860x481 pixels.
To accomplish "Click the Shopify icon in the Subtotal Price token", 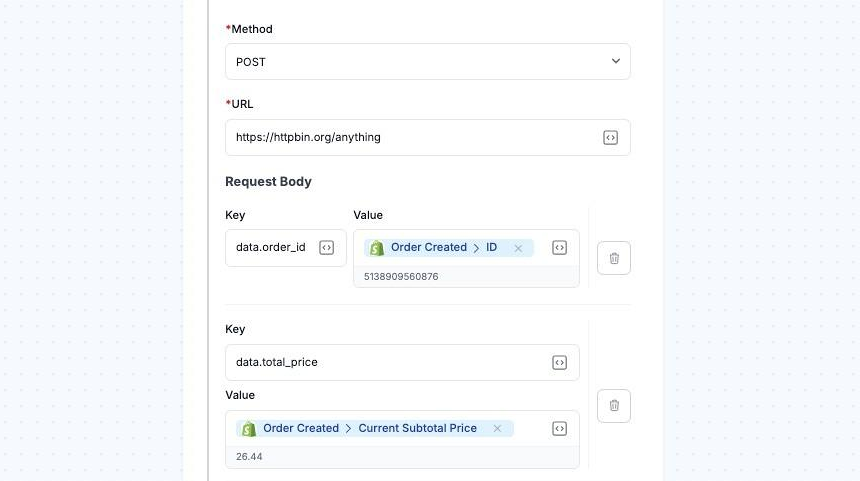I will [249, 429].
